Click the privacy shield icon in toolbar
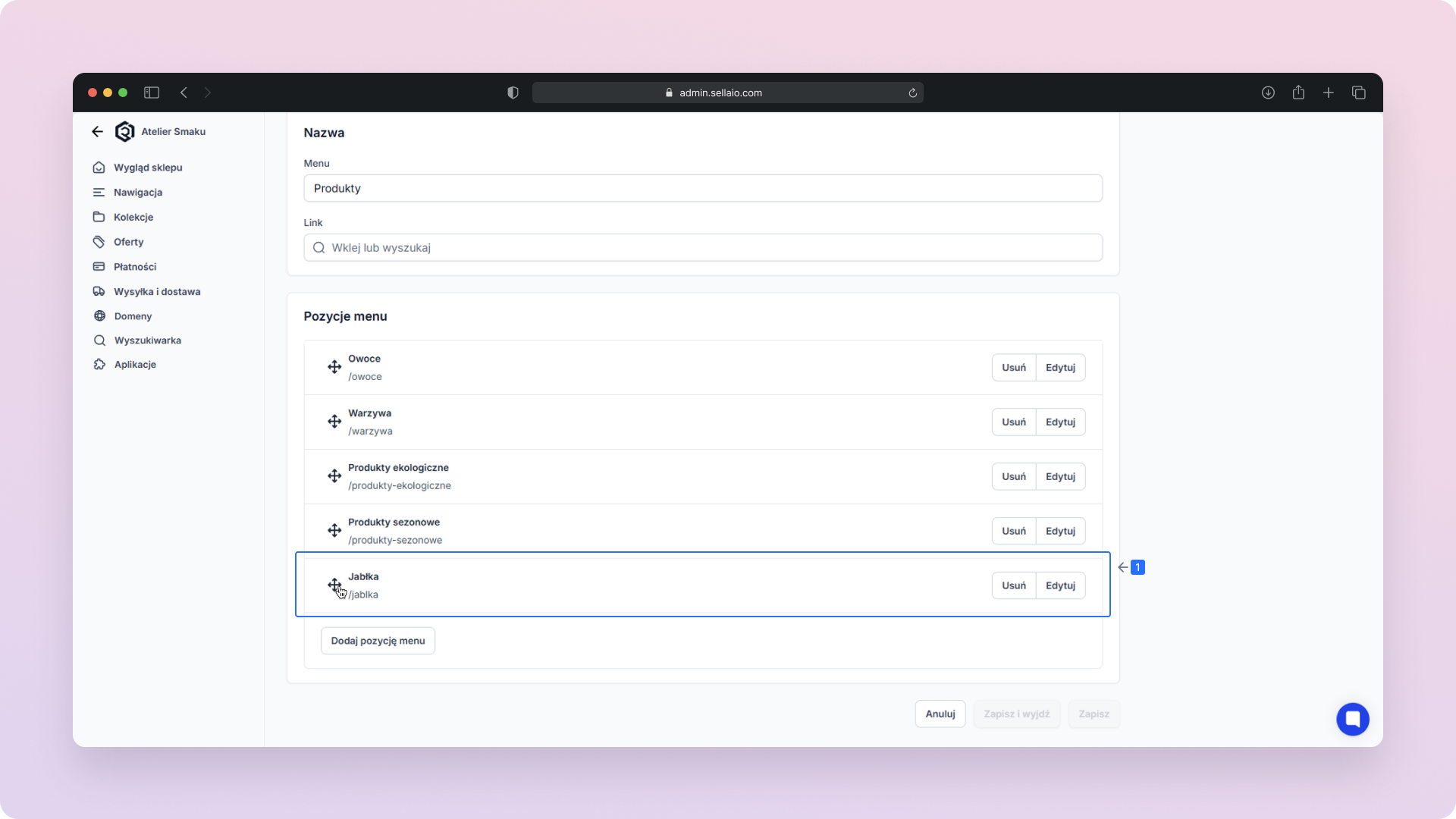This screenshot has width=1456, height=819. [x=513, y=93]
